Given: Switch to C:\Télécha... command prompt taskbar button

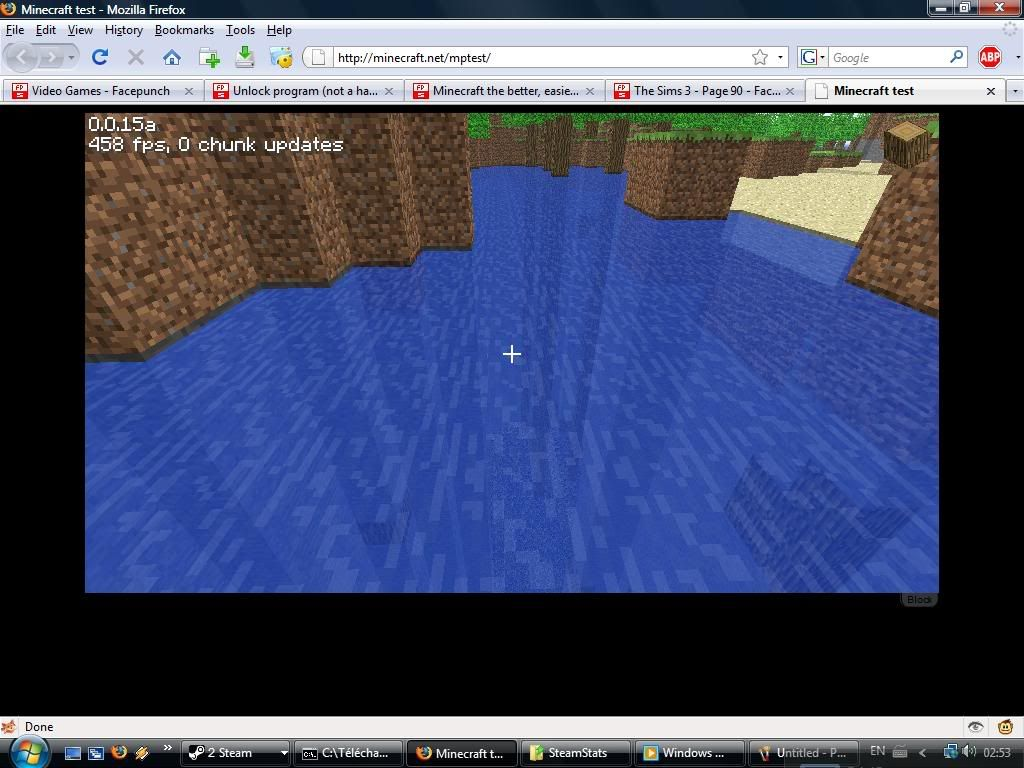Looking at the screenshot, I should tap(348, 753).
